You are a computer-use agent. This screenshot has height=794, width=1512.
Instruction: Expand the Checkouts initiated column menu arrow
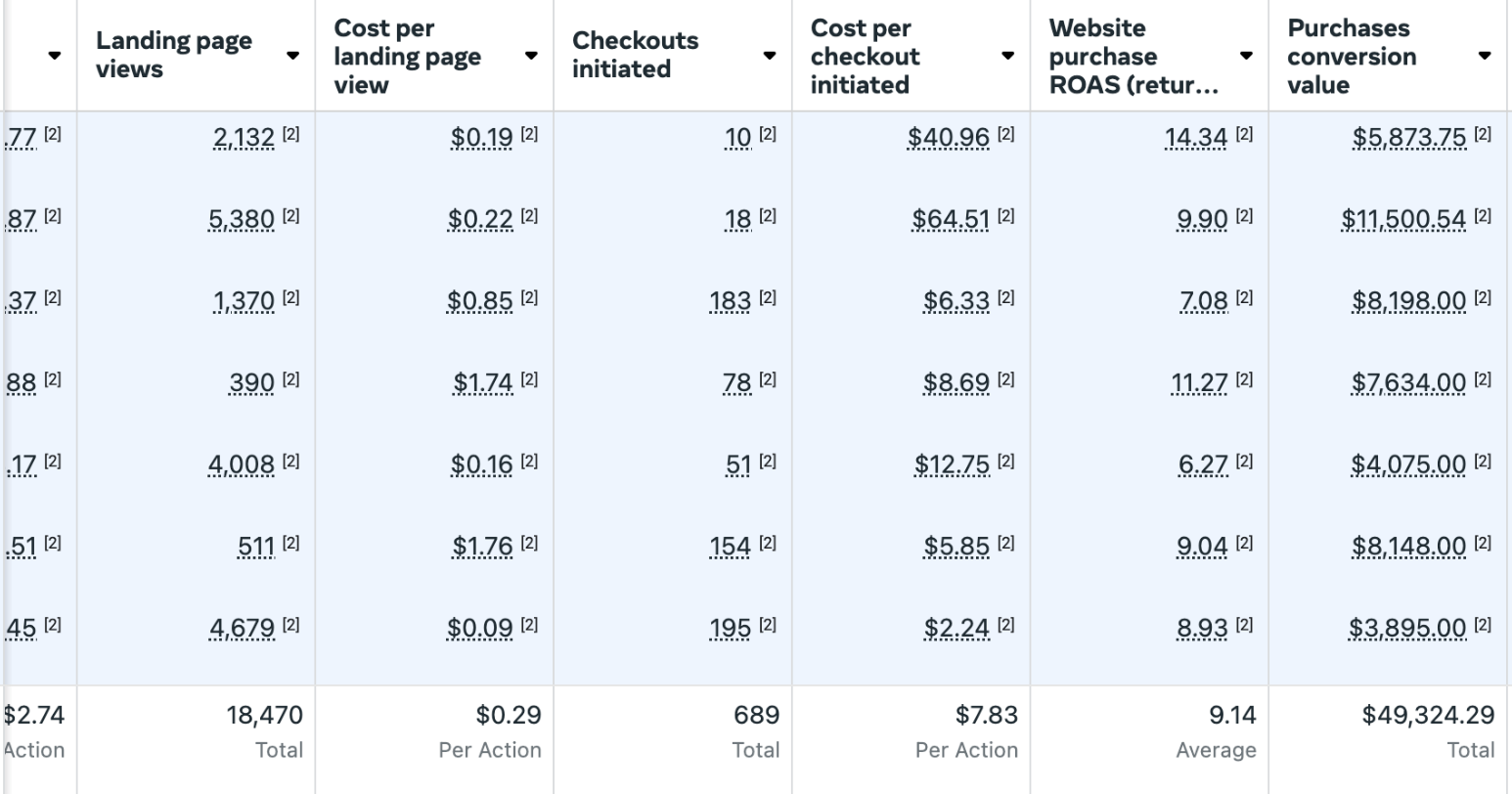[770, 56]
